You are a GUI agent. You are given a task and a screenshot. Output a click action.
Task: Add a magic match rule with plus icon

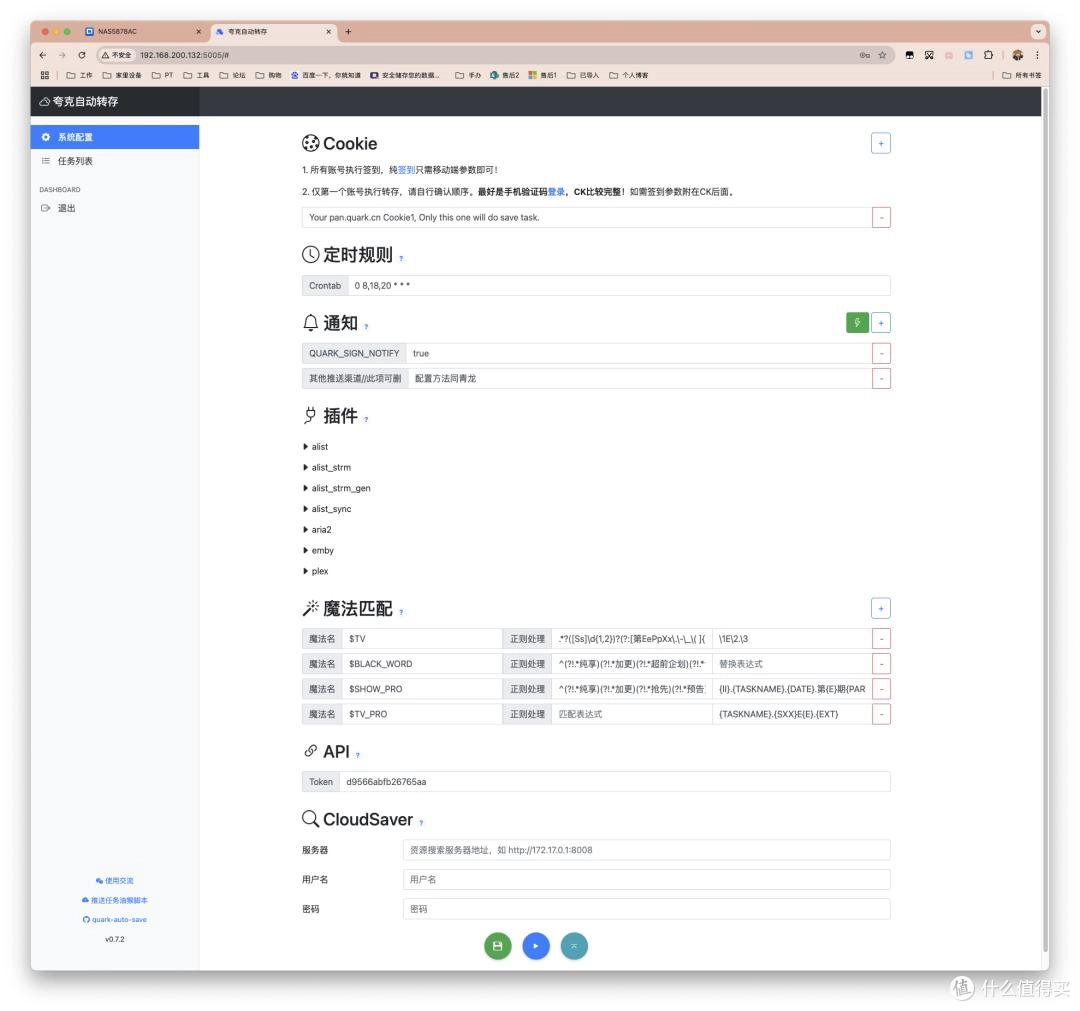pos(880,608)
